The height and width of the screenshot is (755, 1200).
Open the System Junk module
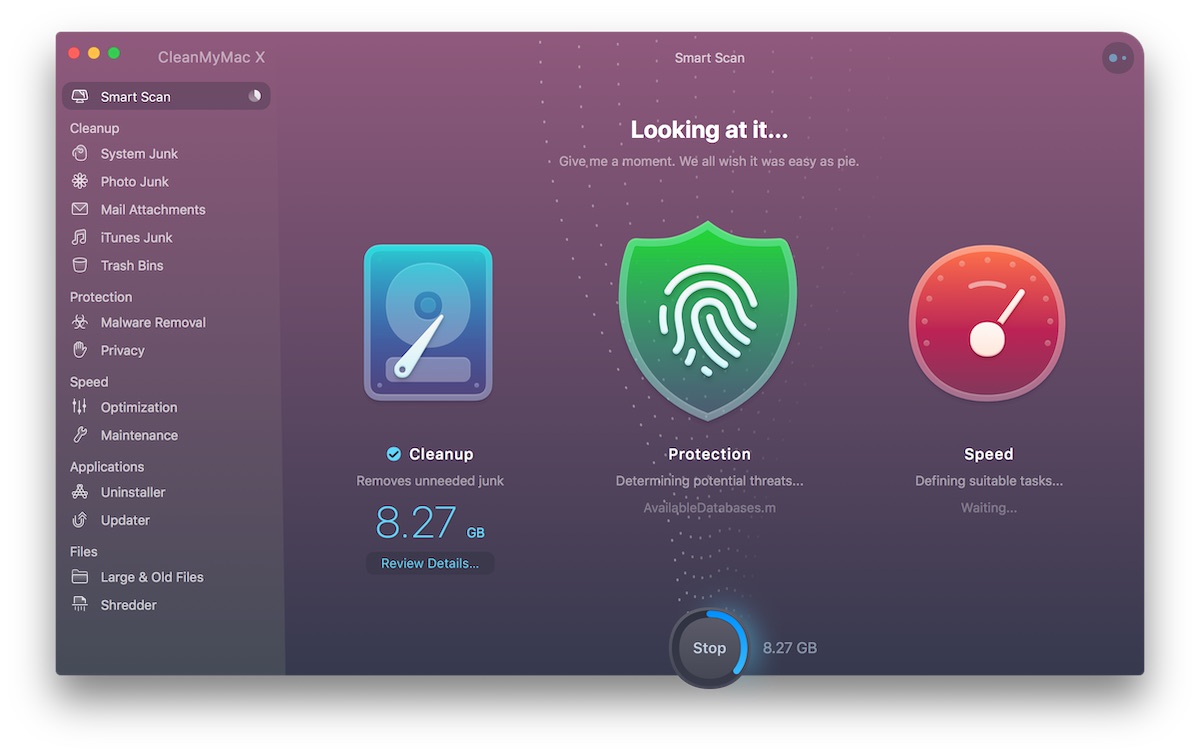138,153
